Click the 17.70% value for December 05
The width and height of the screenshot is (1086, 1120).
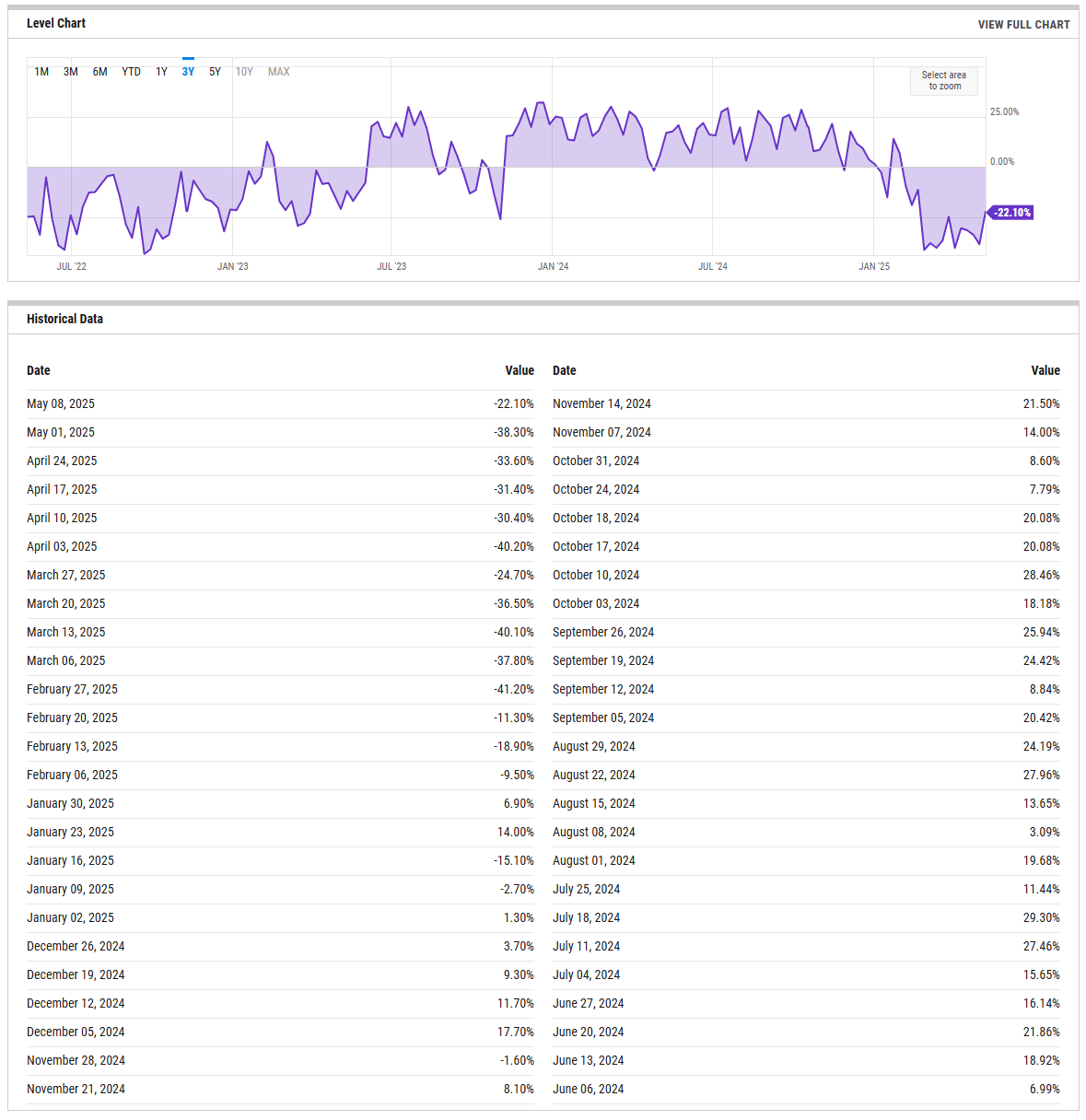click(516, 1032)
